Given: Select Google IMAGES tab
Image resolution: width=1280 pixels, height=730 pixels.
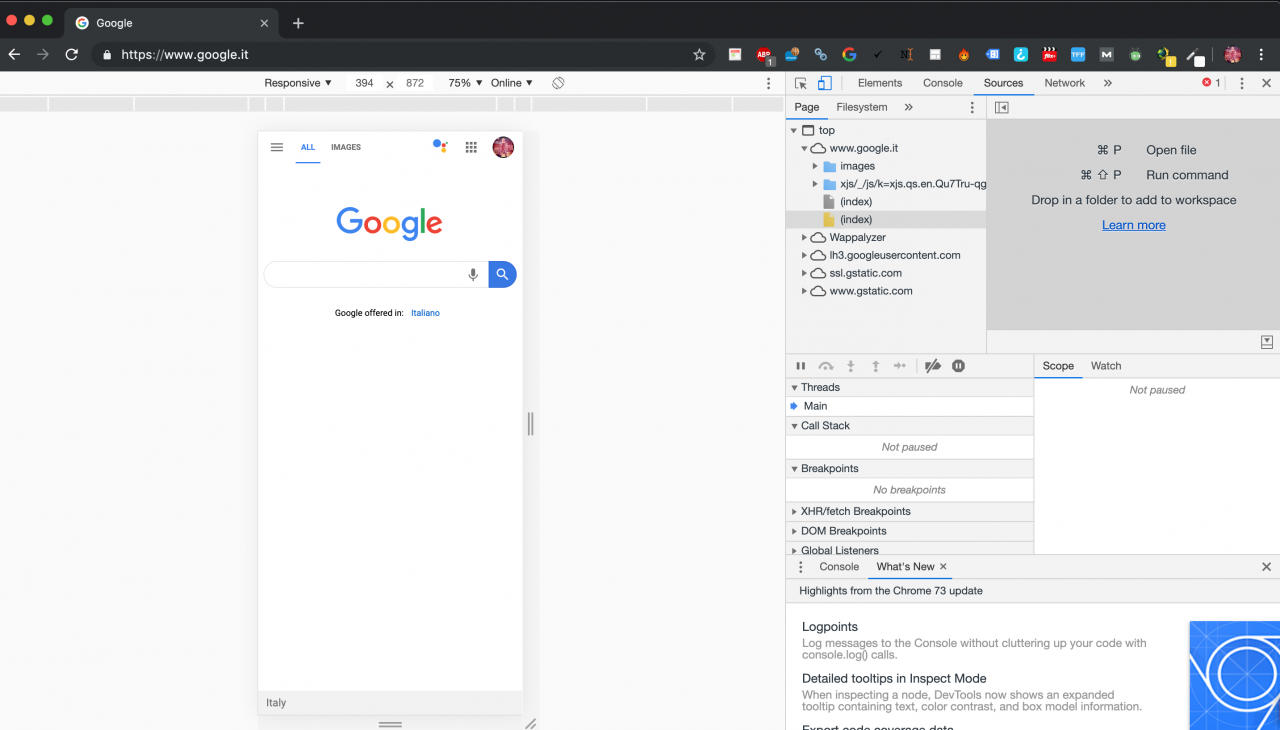Looking at the screenshot, I should (x=346, y=147).
